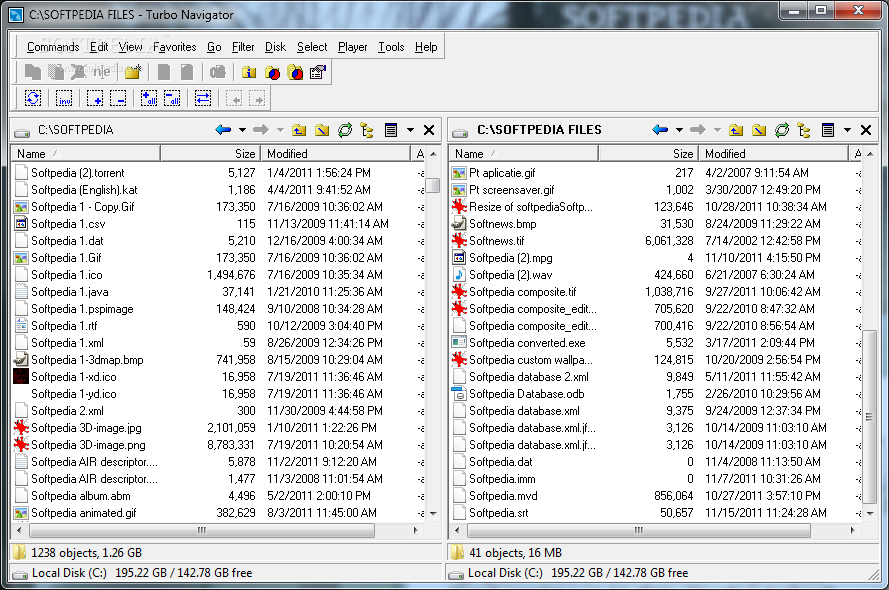Click view mode icon in SOFTPEDIA FILES panel

[828, 130]
